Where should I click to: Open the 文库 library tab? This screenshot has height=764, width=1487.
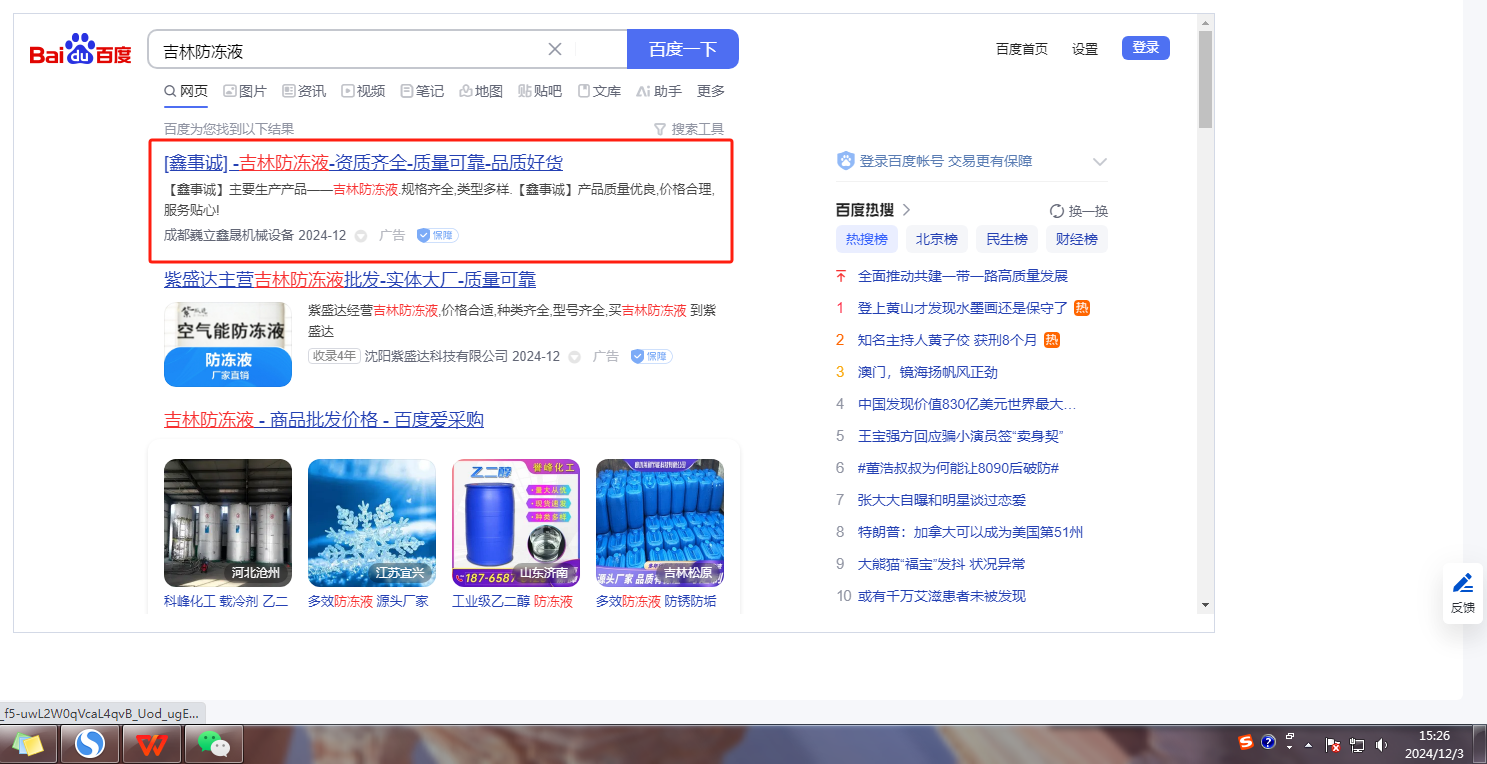pyautogui.click(x=599, y=91)
